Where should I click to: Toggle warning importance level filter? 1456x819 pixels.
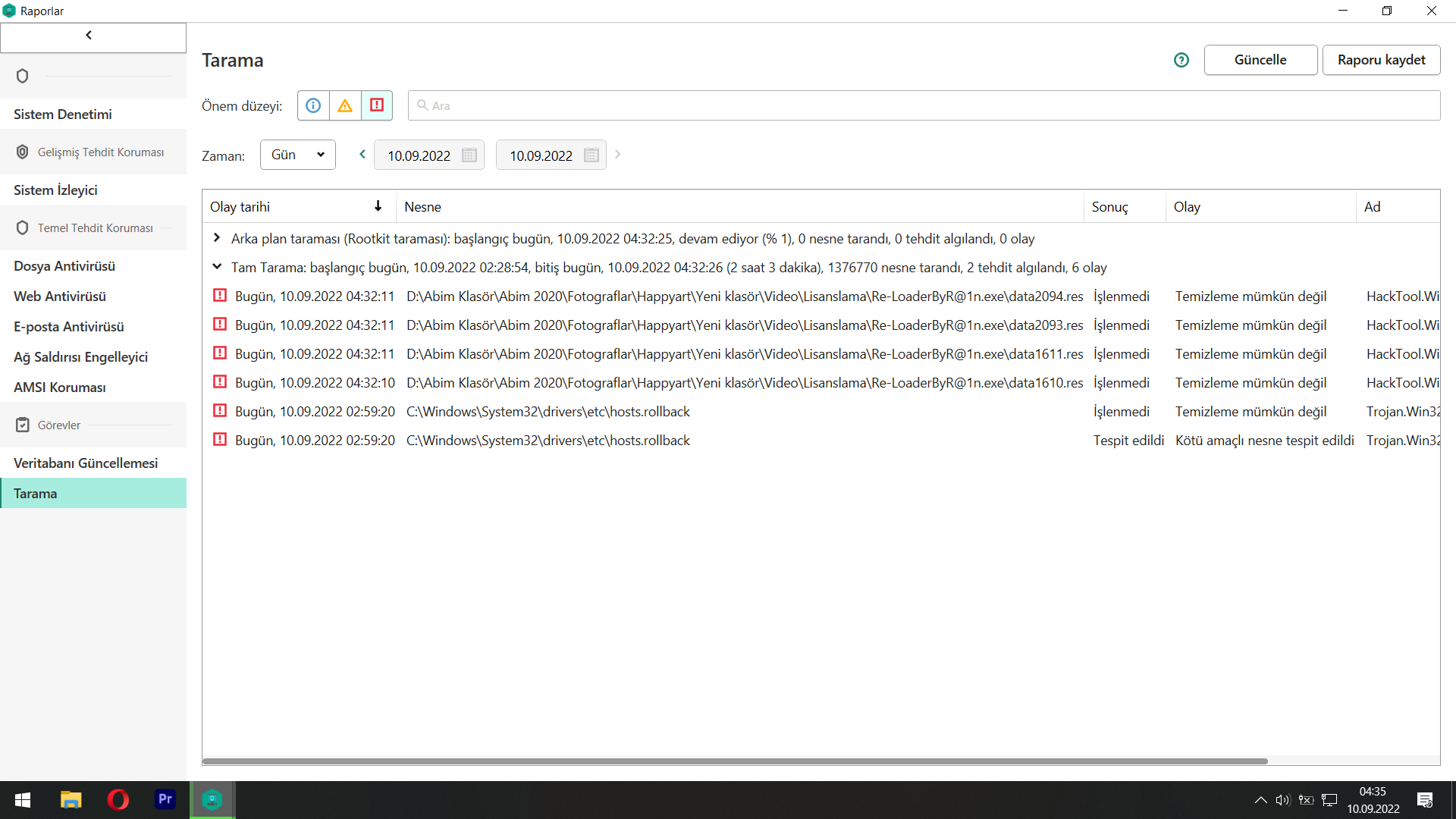[345, 105]
